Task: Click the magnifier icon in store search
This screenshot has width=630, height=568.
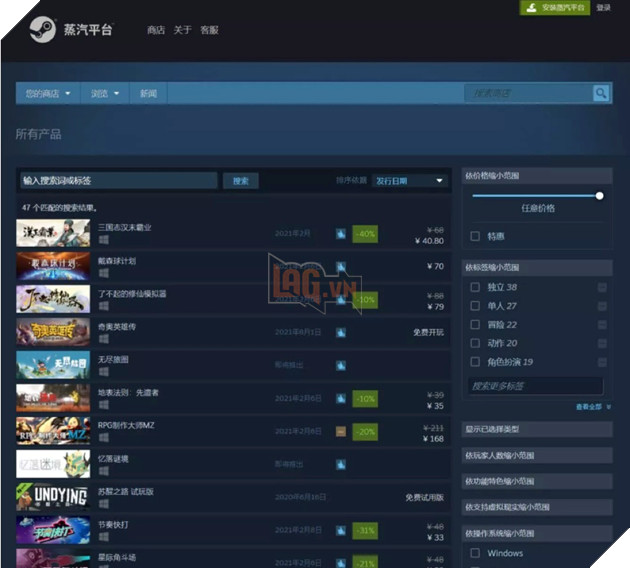Action: [601, 93]
